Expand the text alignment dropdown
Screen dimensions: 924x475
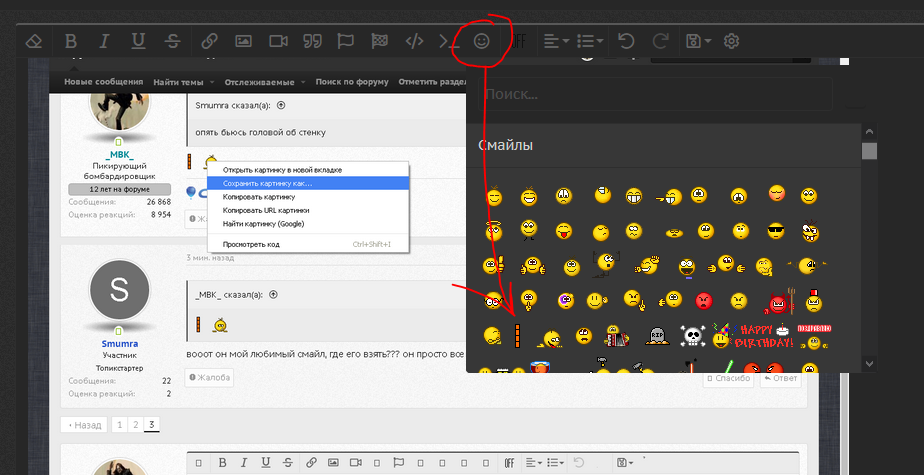[556, 41]
